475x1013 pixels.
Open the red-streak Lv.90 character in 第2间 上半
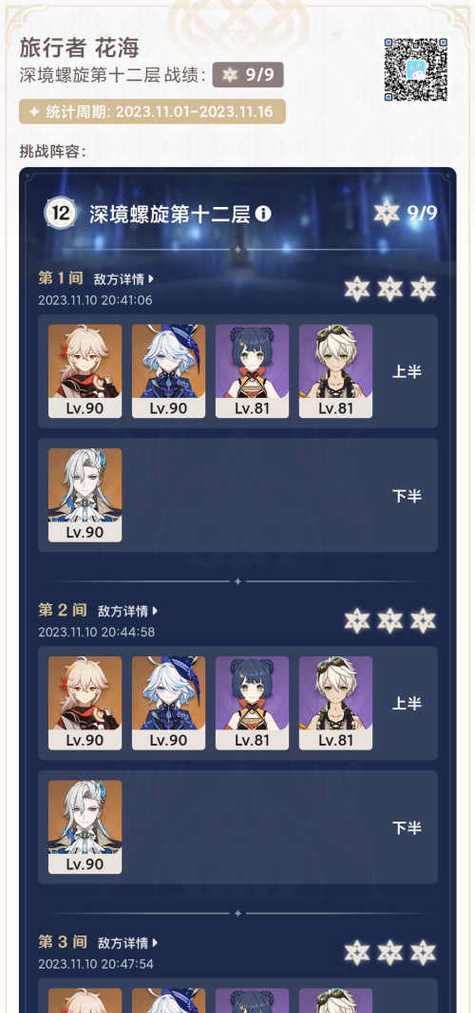point(85,703)
